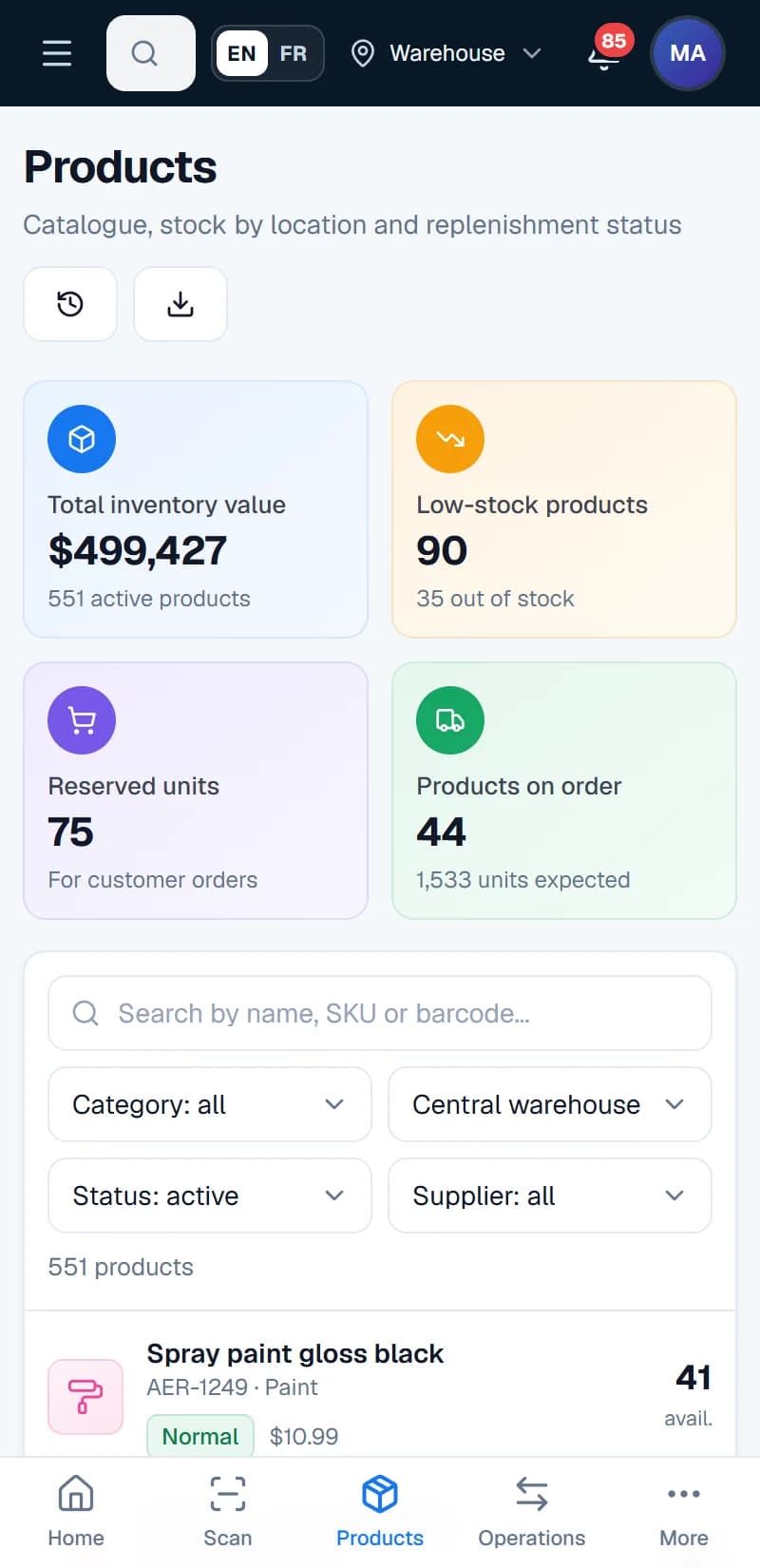The width and height of the screenshot is (760, 1568).
Task: Click the For customer orders text
Action: (153, 880)
